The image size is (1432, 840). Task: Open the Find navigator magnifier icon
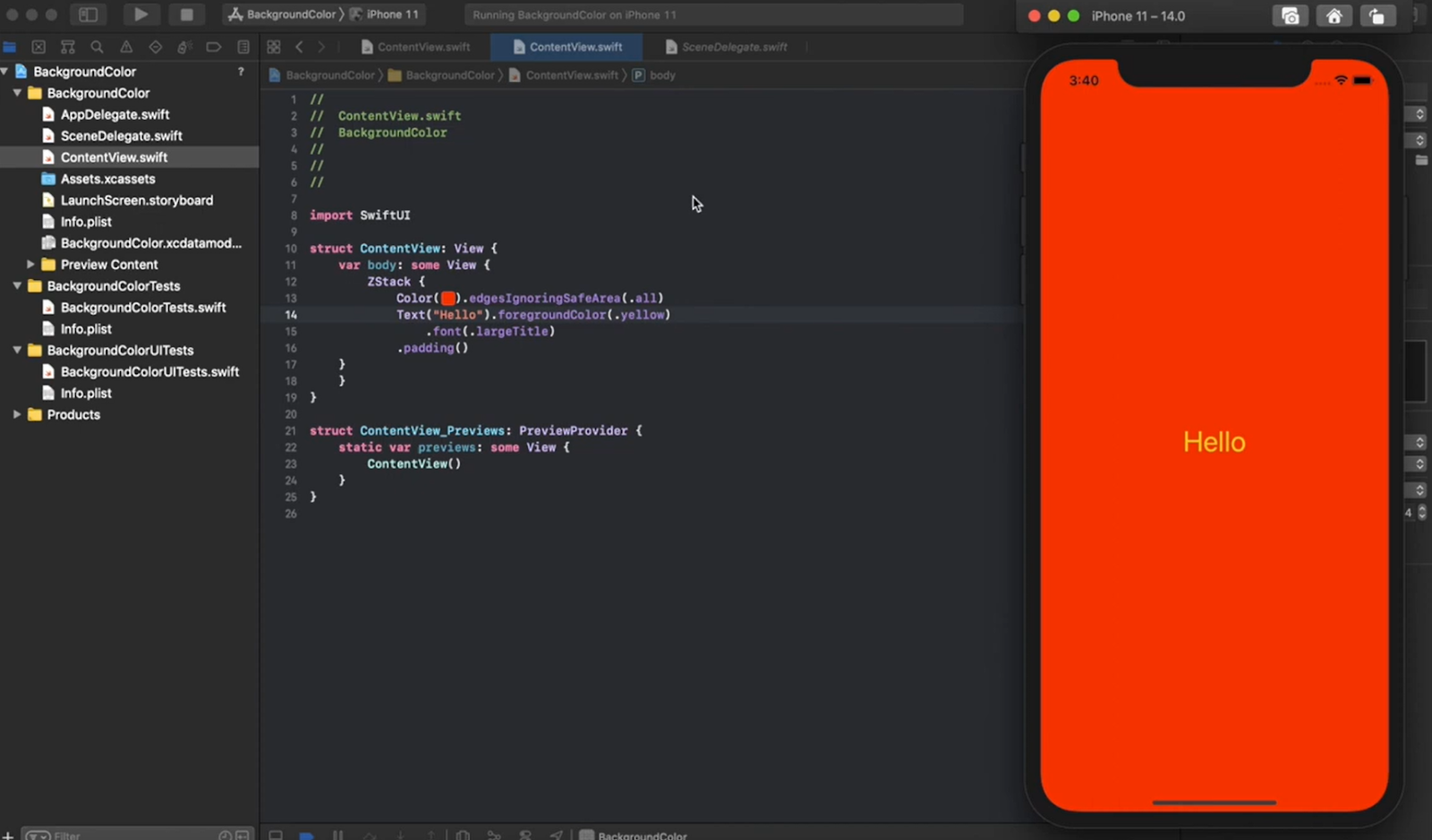(97, 47)
